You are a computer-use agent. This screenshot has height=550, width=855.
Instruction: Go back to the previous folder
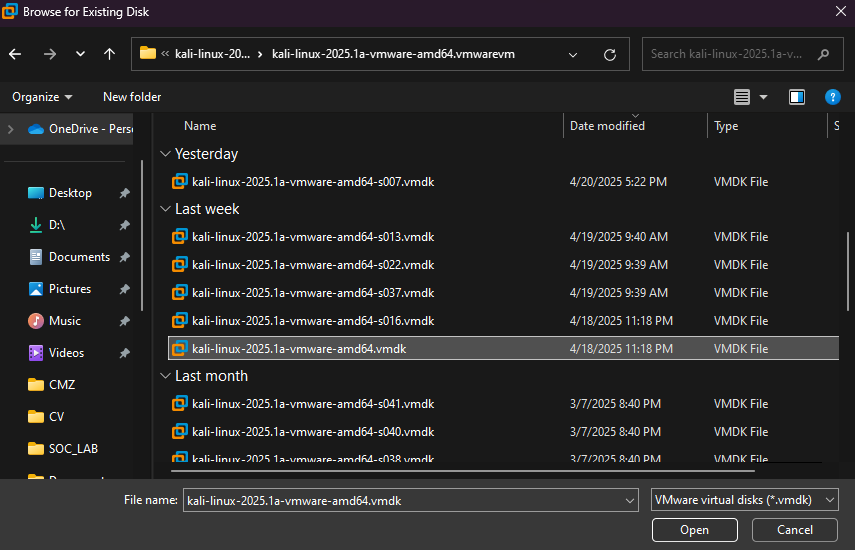(x=15, y=54)
